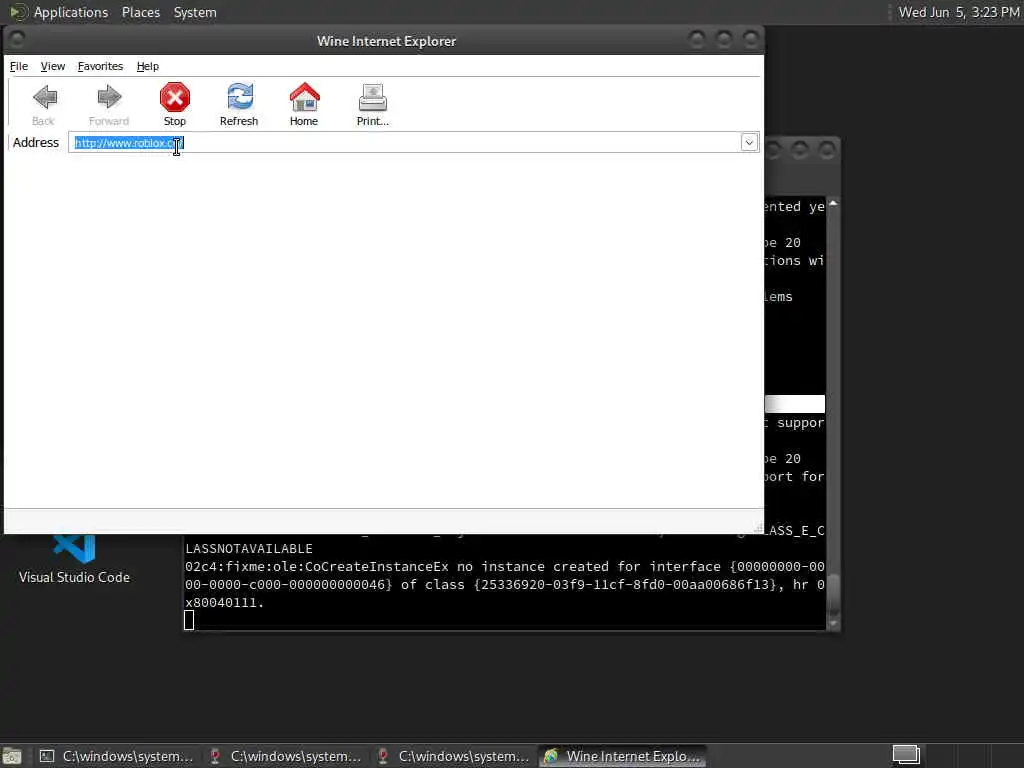Click into the Address URL field
The image size is (1024, 768).
405,142
